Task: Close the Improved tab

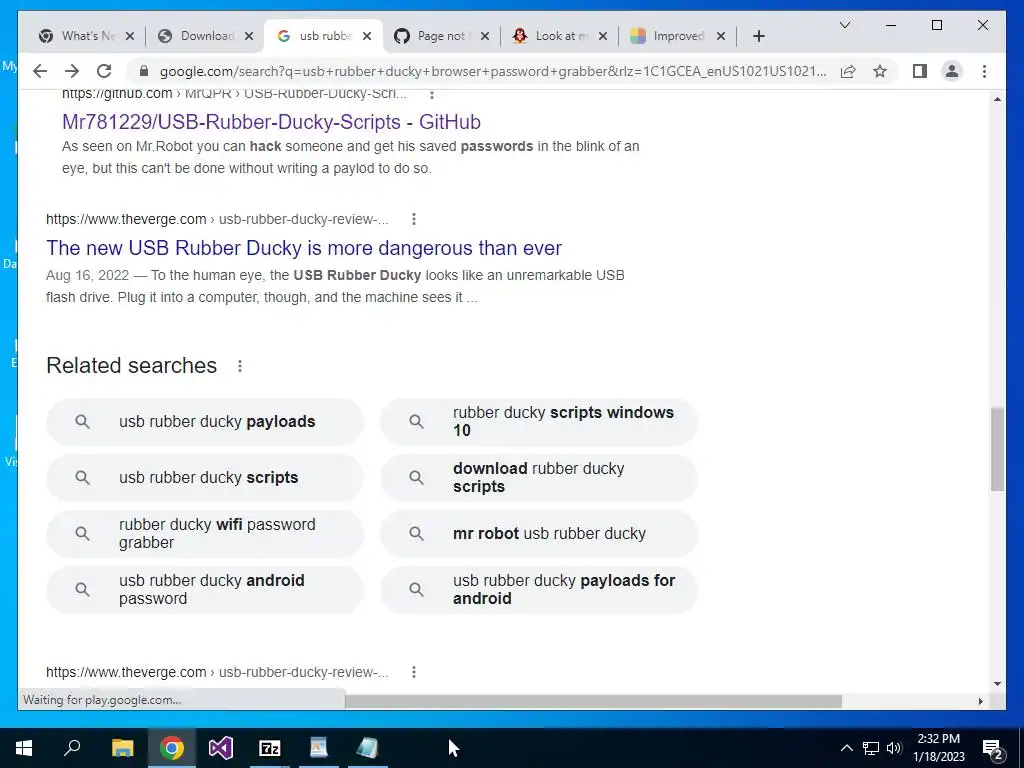Action: [x=720, y=36]
